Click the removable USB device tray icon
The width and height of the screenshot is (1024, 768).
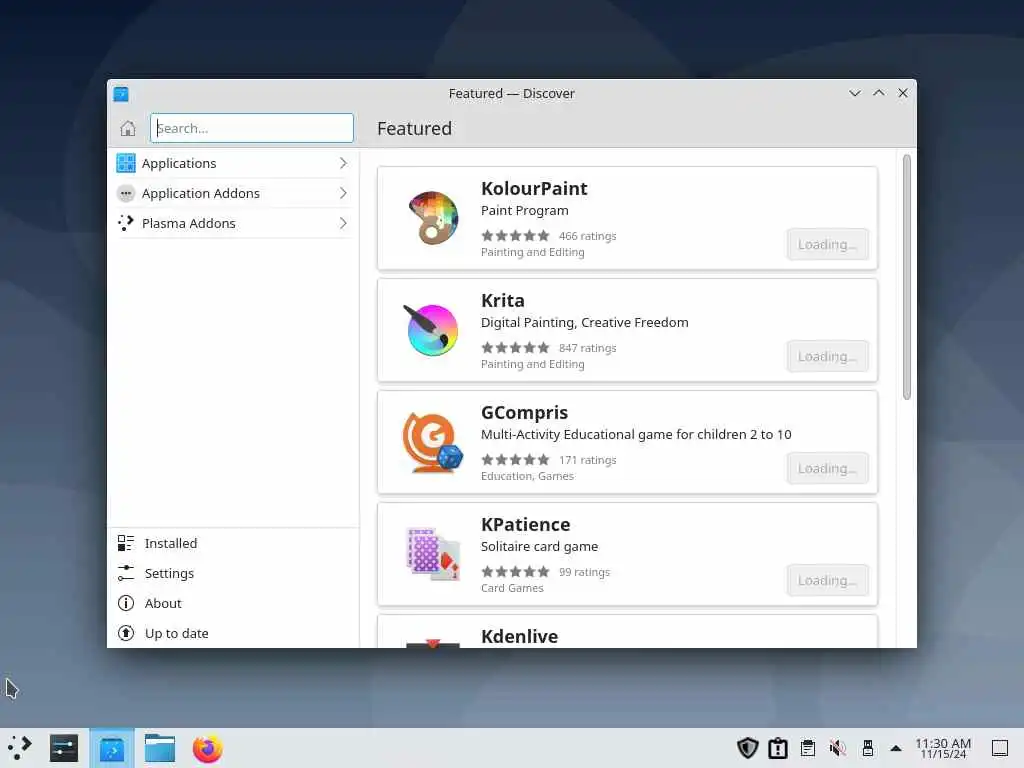868,748
